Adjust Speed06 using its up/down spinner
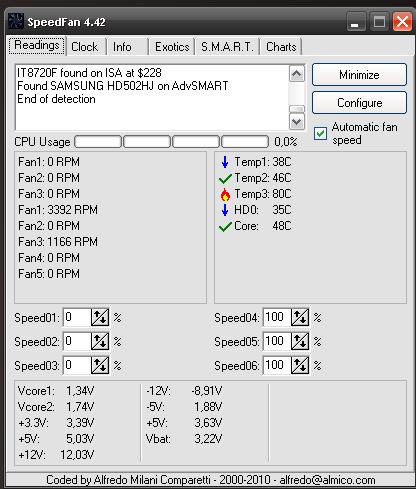 300,365
